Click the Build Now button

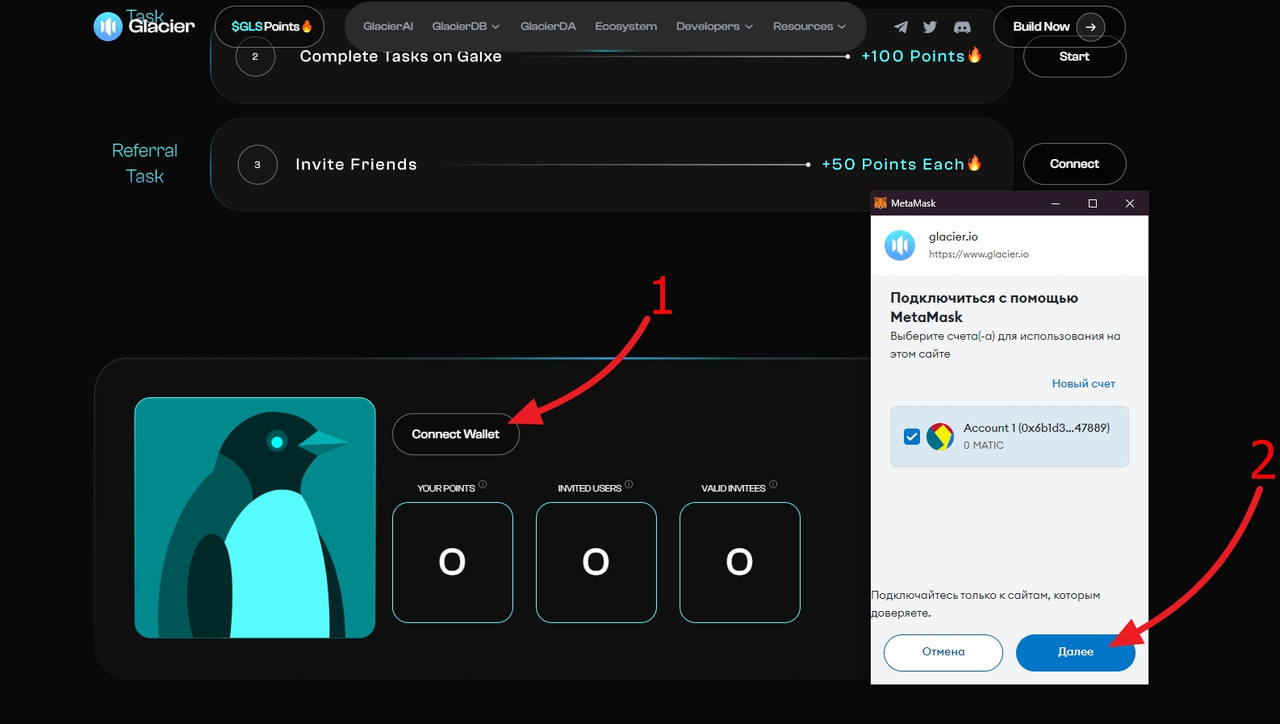[x=1059, y=26]
